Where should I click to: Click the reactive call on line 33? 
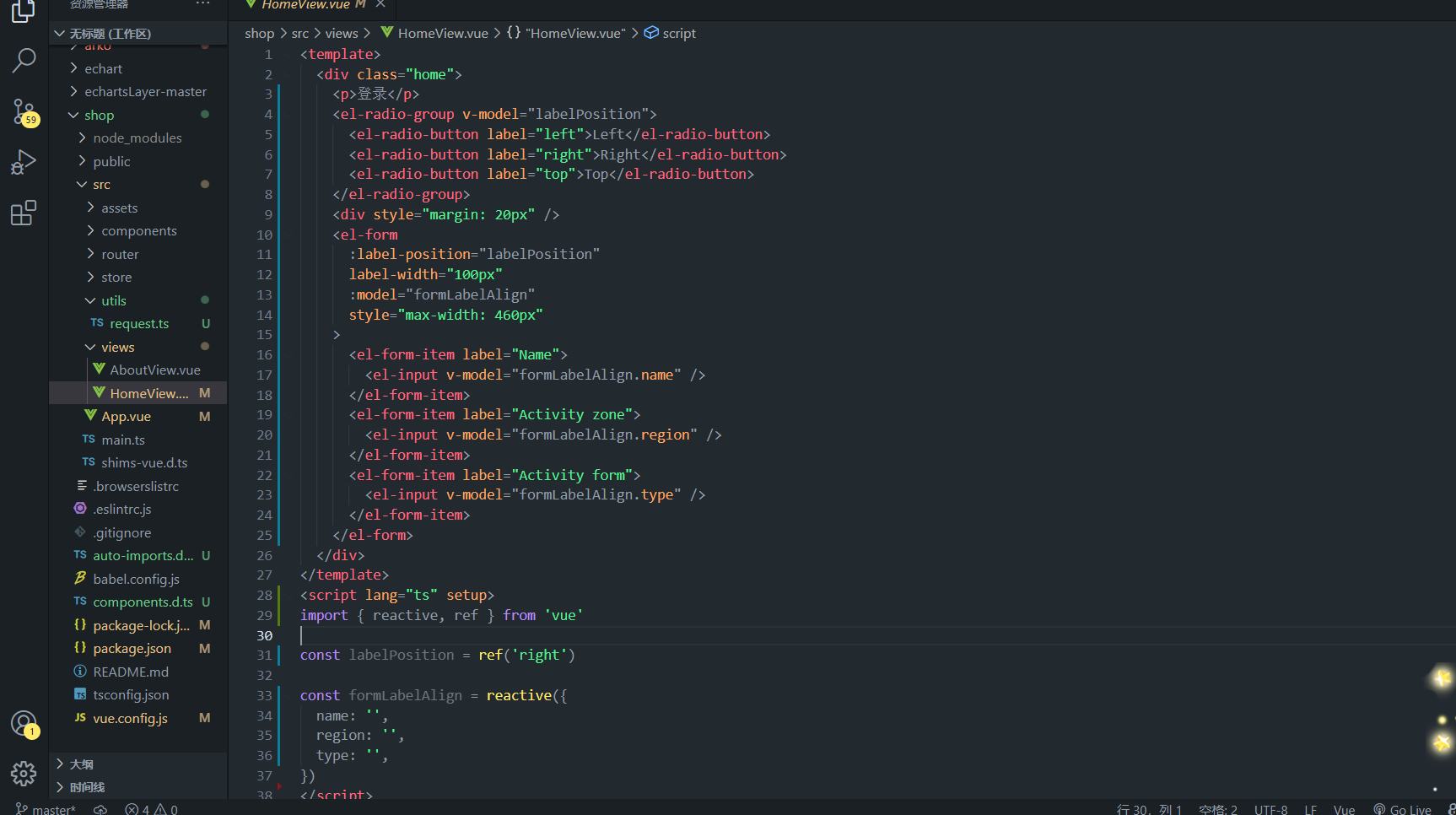(519, 695)
